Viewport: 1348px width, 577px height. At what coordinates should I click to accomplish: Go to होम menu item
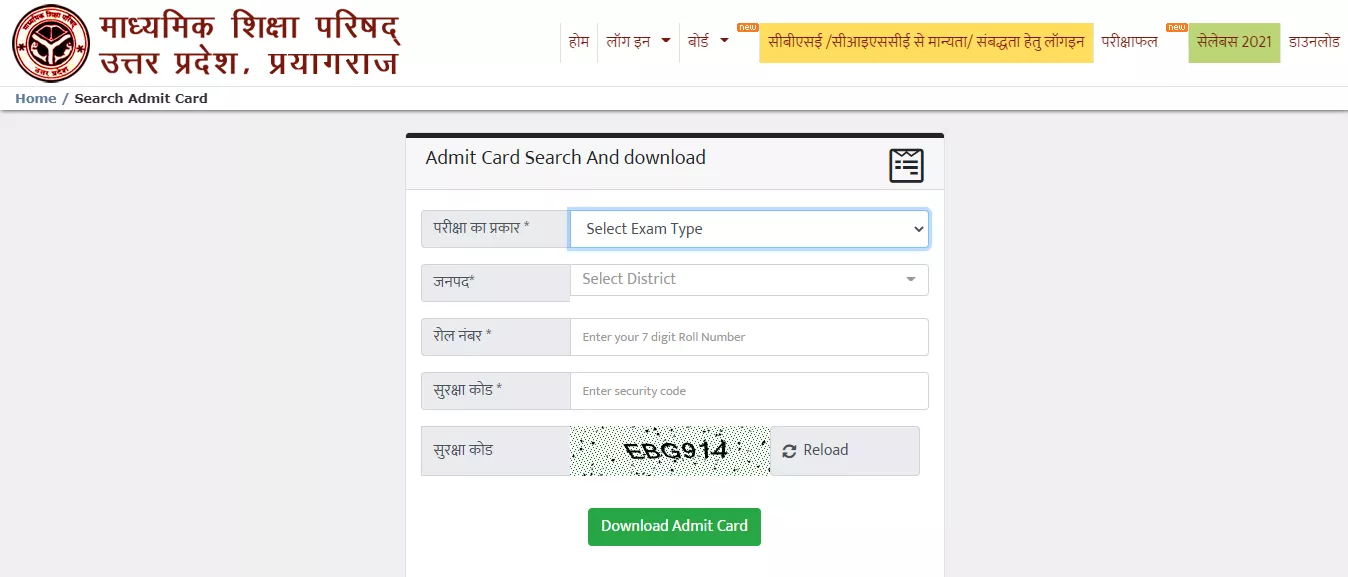(x=578, y=42)
